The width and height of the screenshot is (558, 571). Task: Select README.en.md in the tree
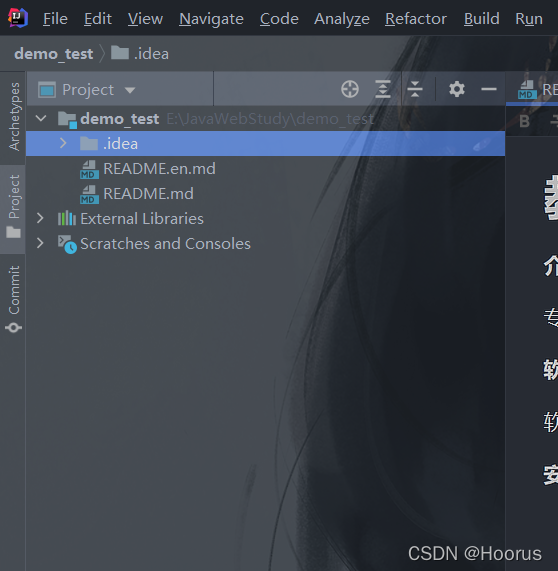pyautogui.click(x=159, y=169)
